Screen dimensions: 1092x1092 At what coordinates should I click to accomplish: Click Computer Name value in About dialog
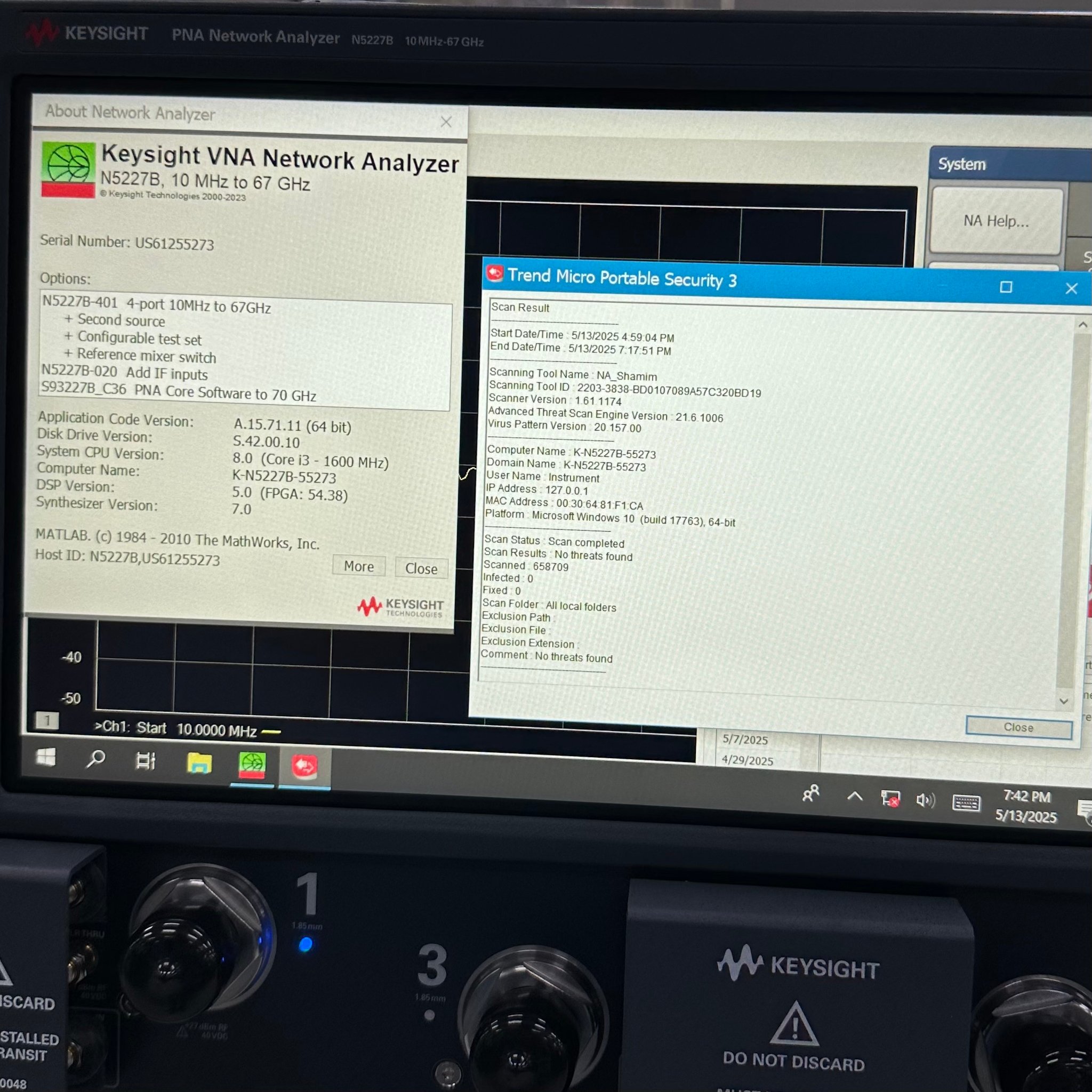pos(284,477)
